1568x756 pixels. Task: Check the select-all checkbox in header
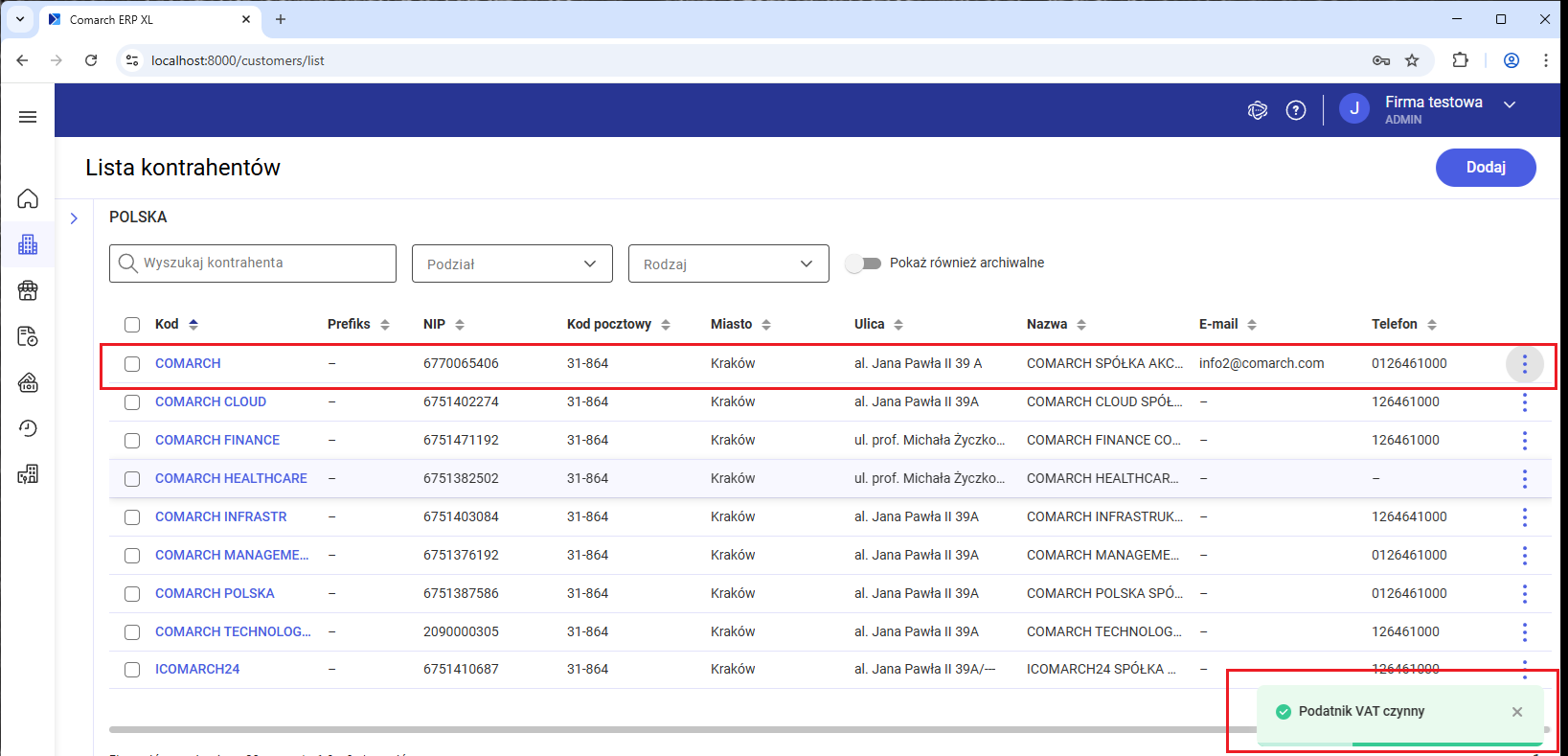coord(132,325)
